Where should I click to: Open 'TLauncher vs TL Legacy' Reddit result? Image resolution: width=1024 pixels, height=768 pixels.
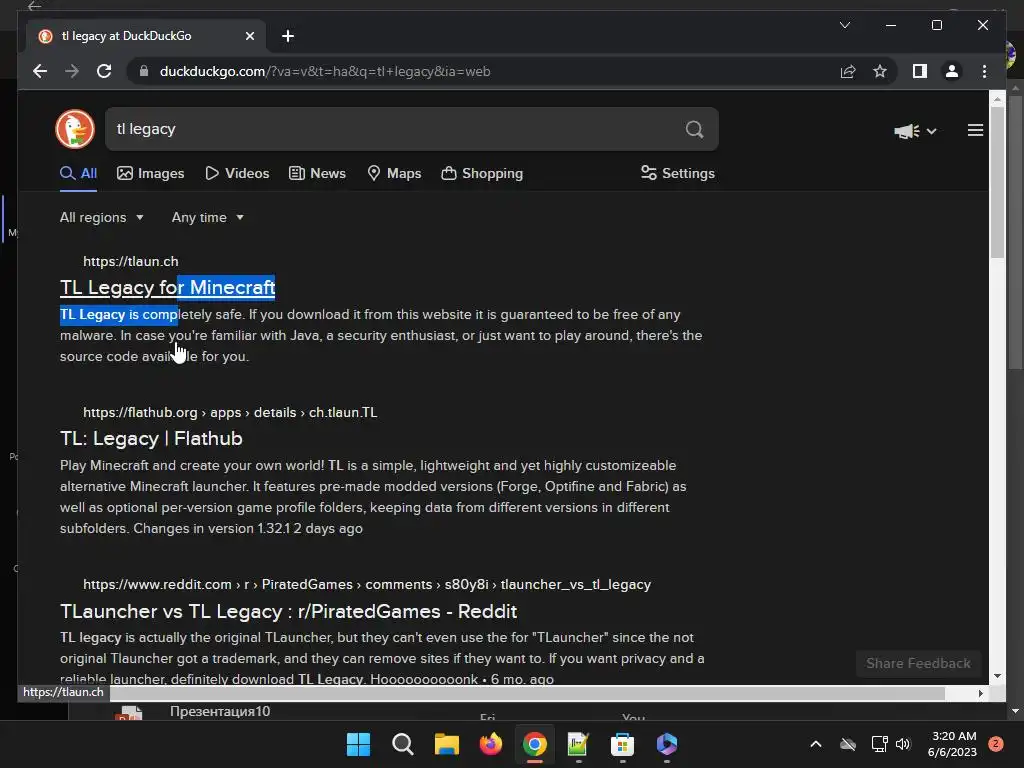(x=288, y=611)
